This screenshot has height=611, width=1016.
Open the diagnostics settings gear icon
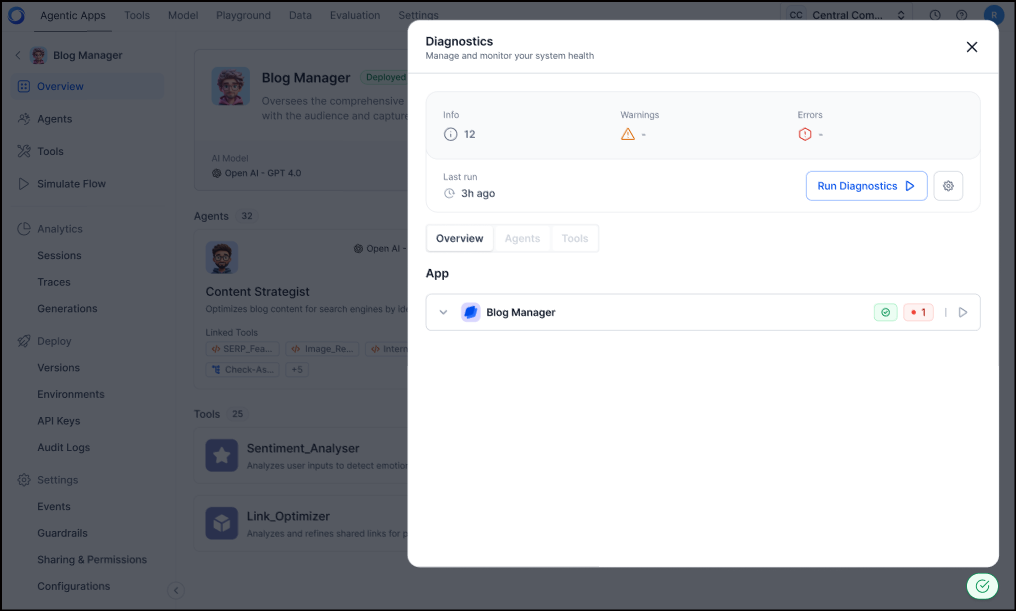(948, 186)
